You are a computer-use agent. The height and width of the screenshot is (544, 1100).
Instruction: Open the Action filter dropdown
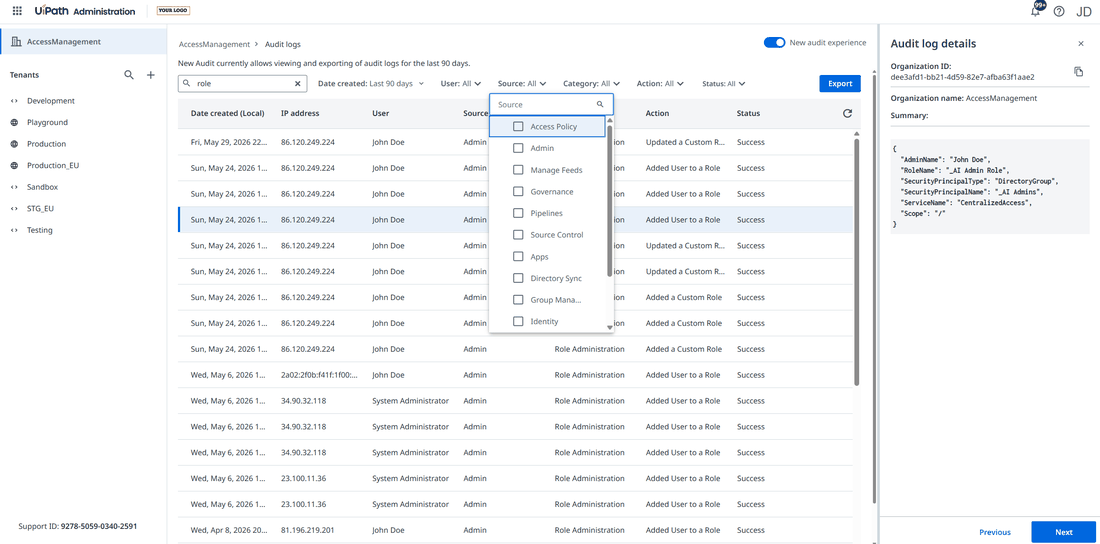click(x=660, y=84)
